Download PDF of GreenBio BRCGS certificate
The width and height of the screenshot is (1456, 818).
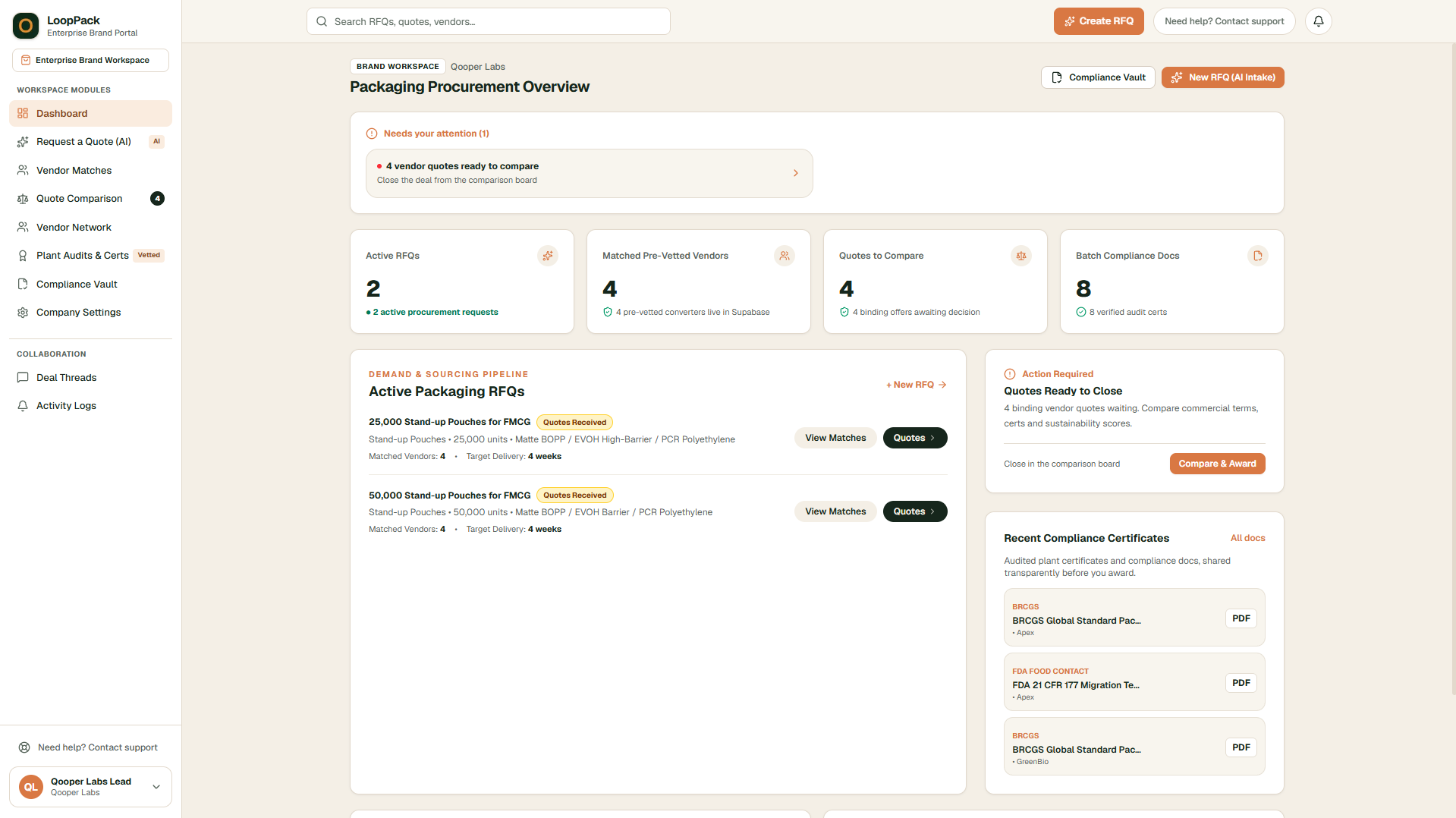pos(1241,747)
